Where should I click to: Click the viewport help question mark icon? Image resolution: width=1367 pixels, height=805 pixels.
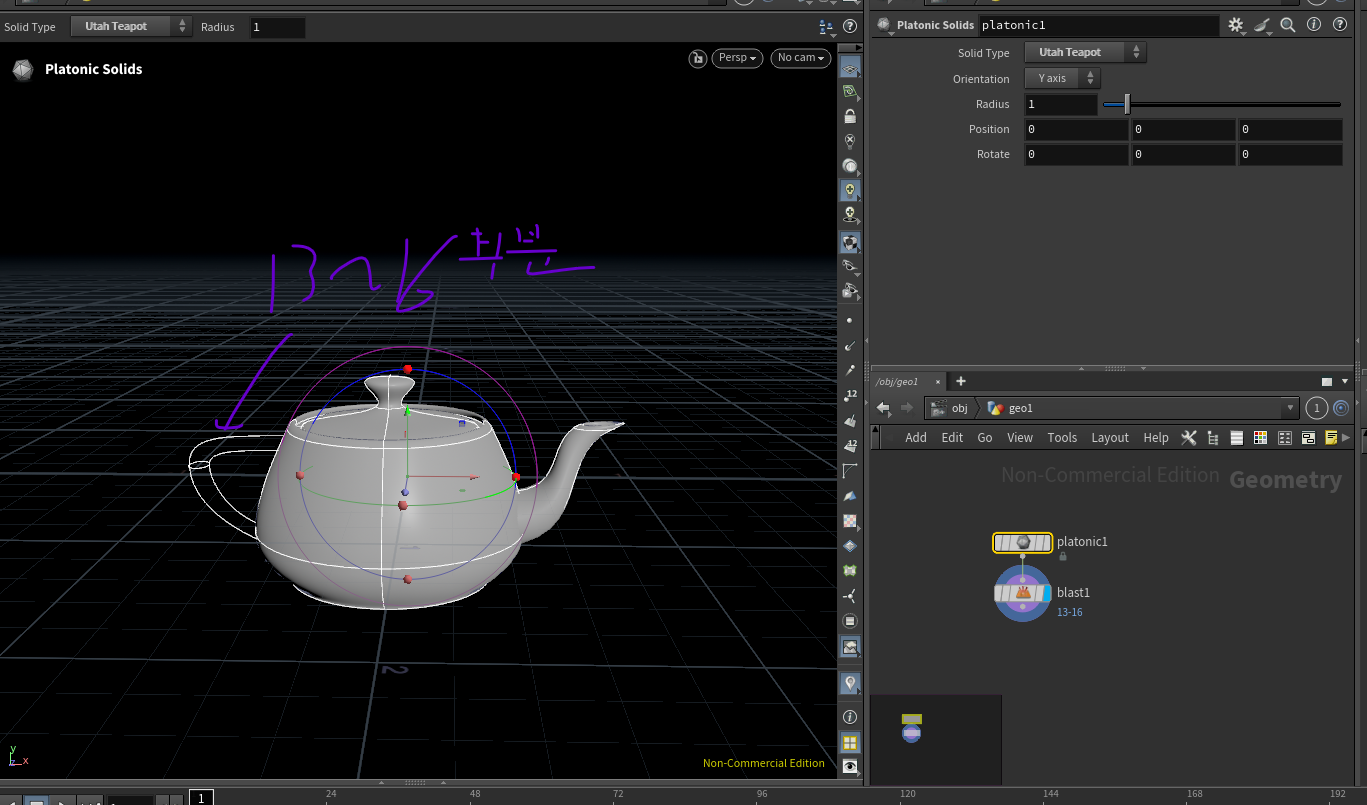[850, 27]
